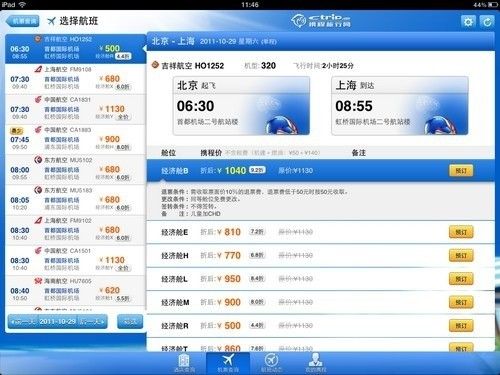Tap the yellow badge above 07:45 departure time
The image size is (500, 375).
[x=16, y=131]
